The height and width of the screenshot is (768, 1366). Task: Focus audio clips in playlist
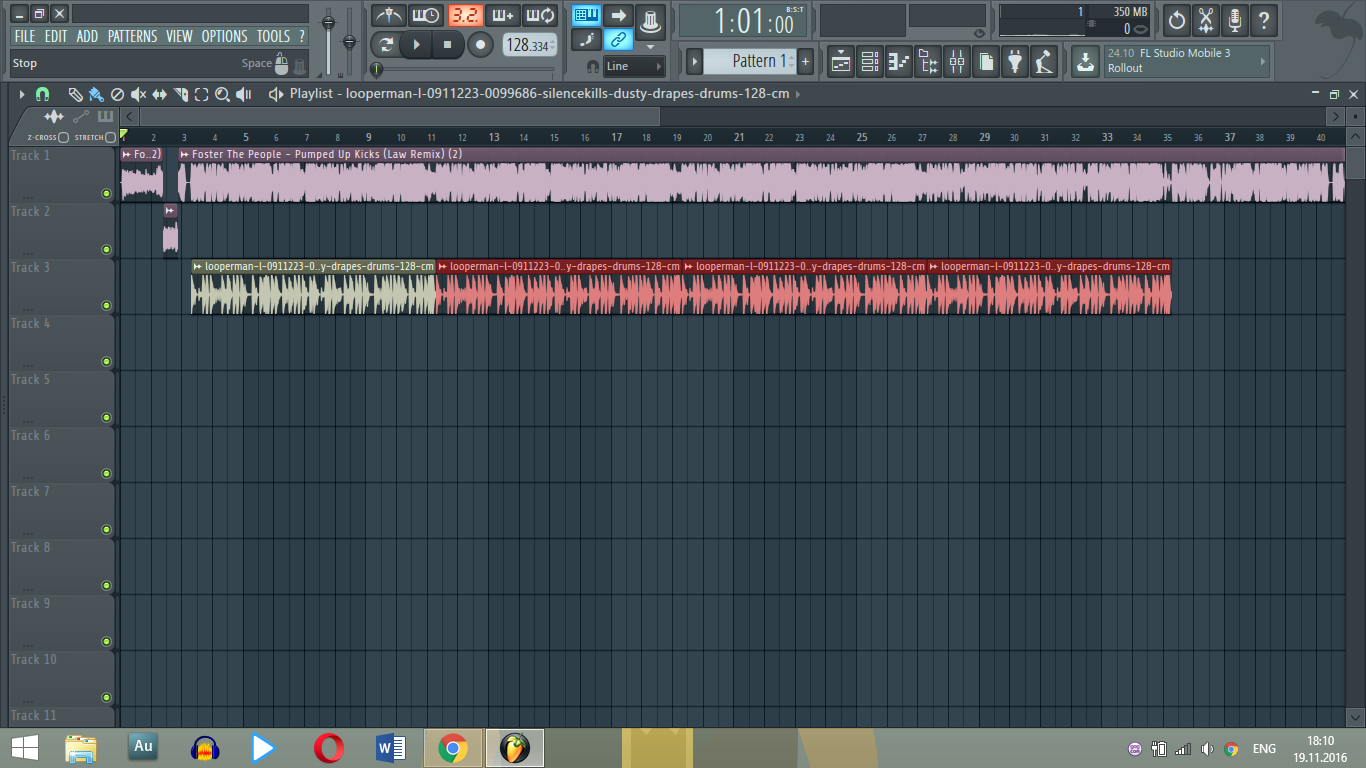pos(54,117)
